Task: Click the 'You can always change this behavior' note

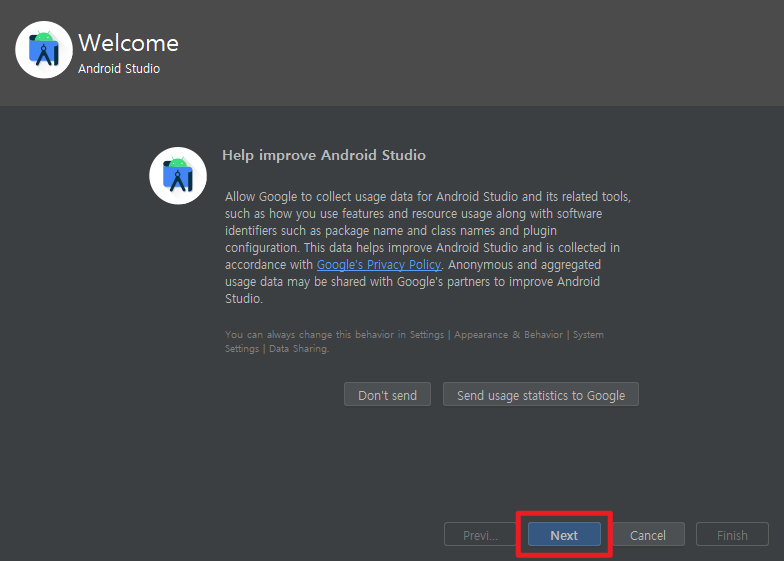Action: 414,342
